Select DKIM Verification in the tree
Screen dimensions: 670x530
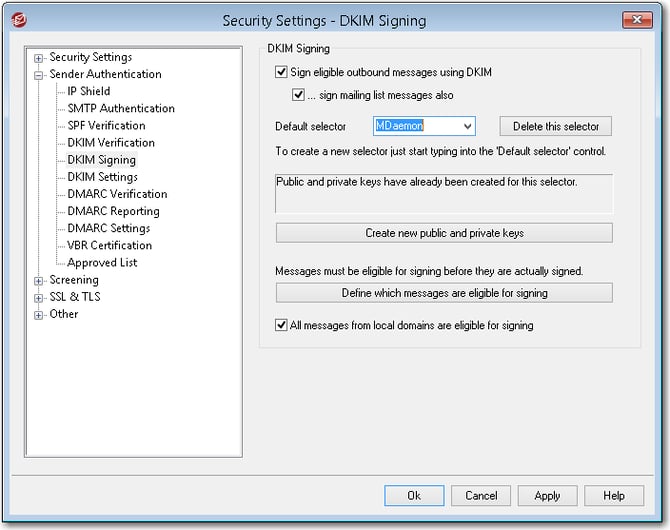(x=111, y=142)
